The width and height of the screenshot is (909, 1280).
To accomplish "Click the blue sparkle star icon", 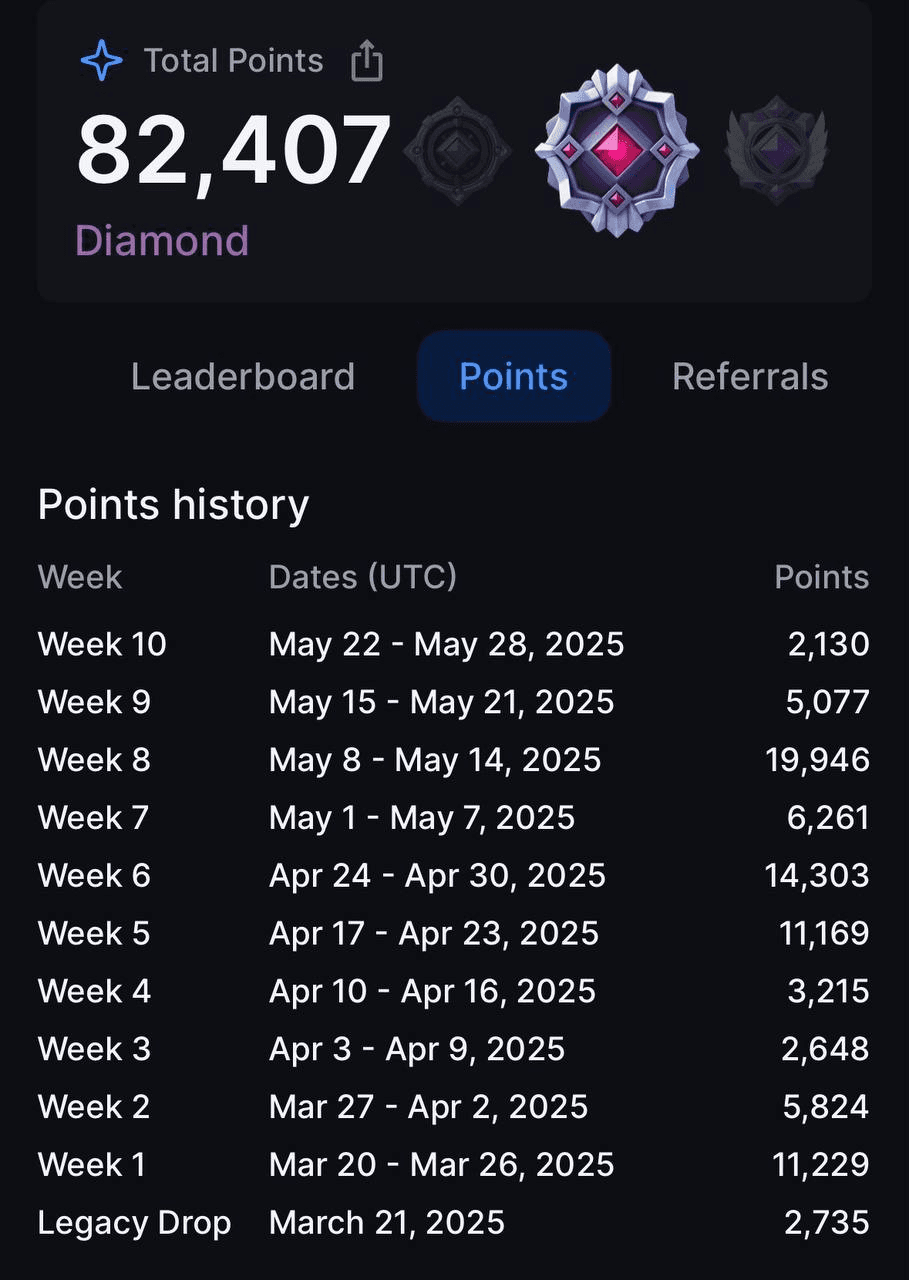I will point(101,61).
